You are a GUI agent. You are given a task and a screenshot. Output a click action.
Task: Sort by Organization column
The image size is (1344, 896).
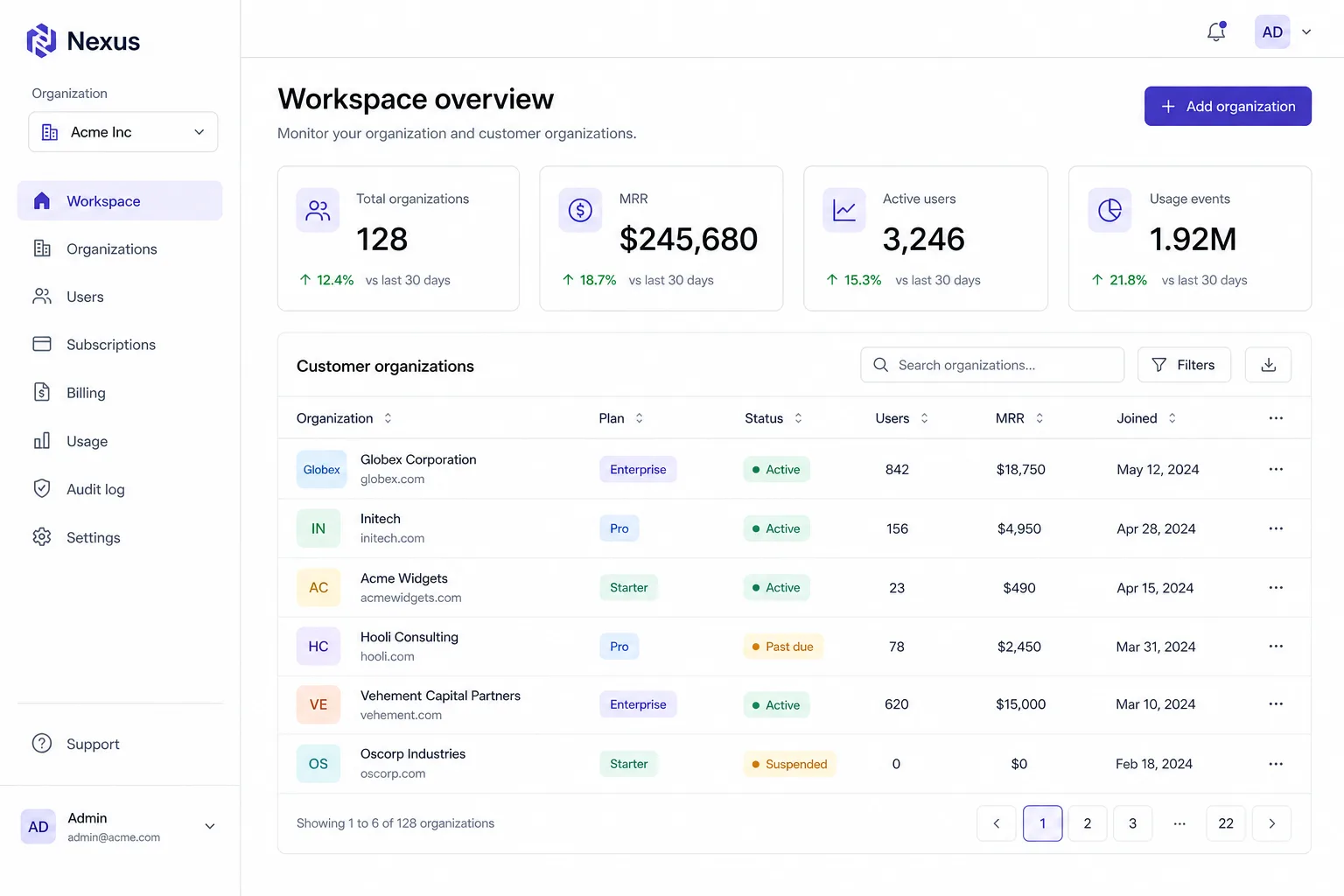click(344, 418)
